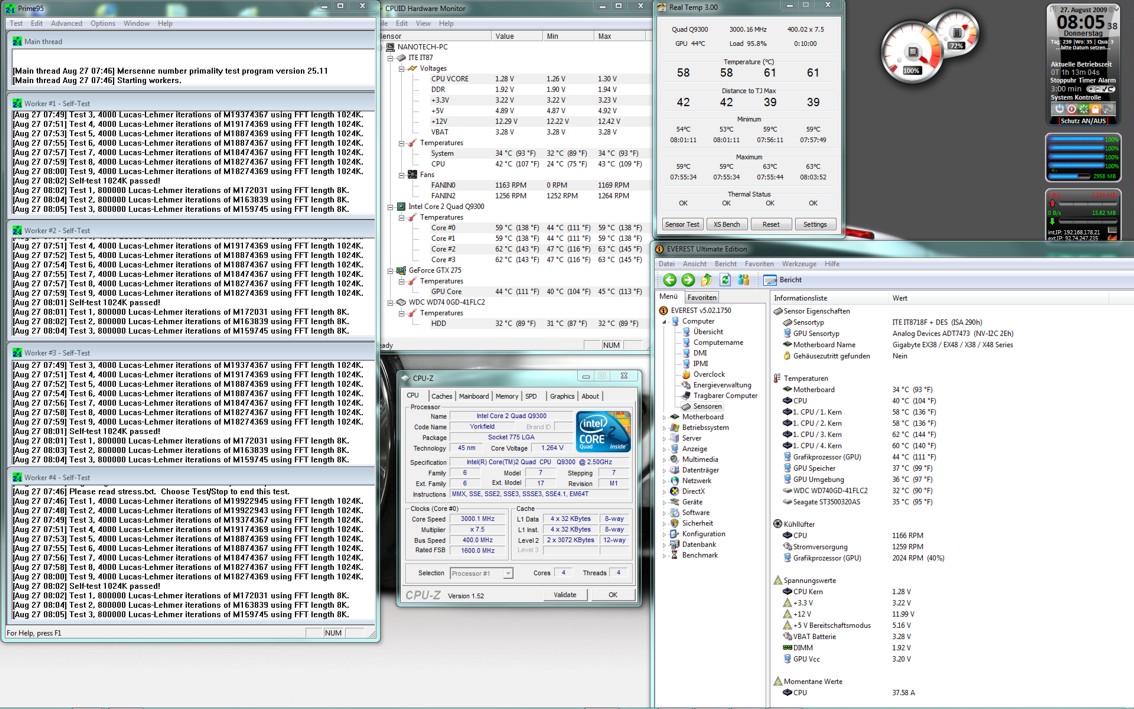The height and width of the screenshot is (709, 1134).
Task: Open Settings in Real Temp
Action: click(x=815, y=224)
